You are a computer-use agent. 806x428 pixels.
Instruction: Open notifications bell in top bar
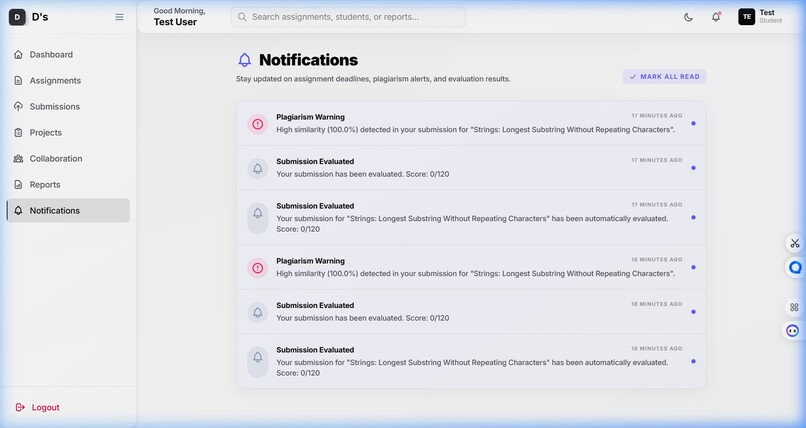(716, 17)
